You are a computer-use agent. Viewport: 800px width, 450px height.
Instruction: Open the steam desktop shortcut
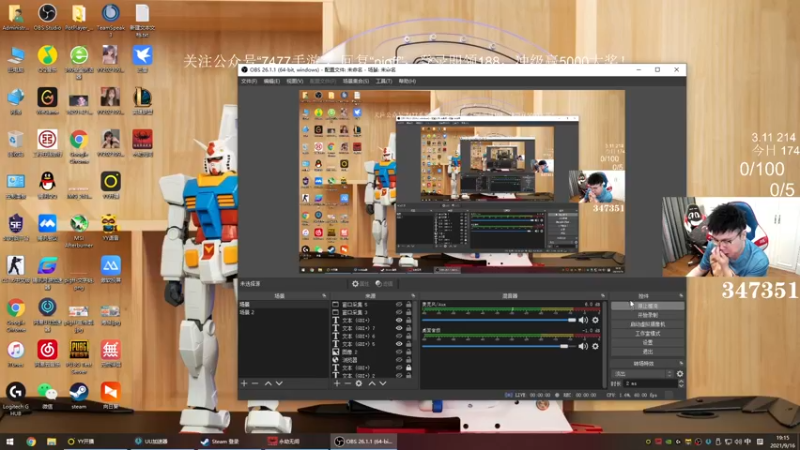(79, 396)
